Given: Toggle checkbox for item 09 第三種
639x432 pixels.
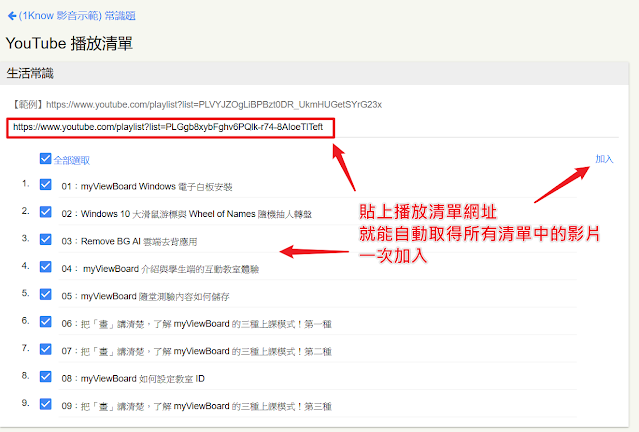Looking at the screenshot, I should [x=45, y=404].
